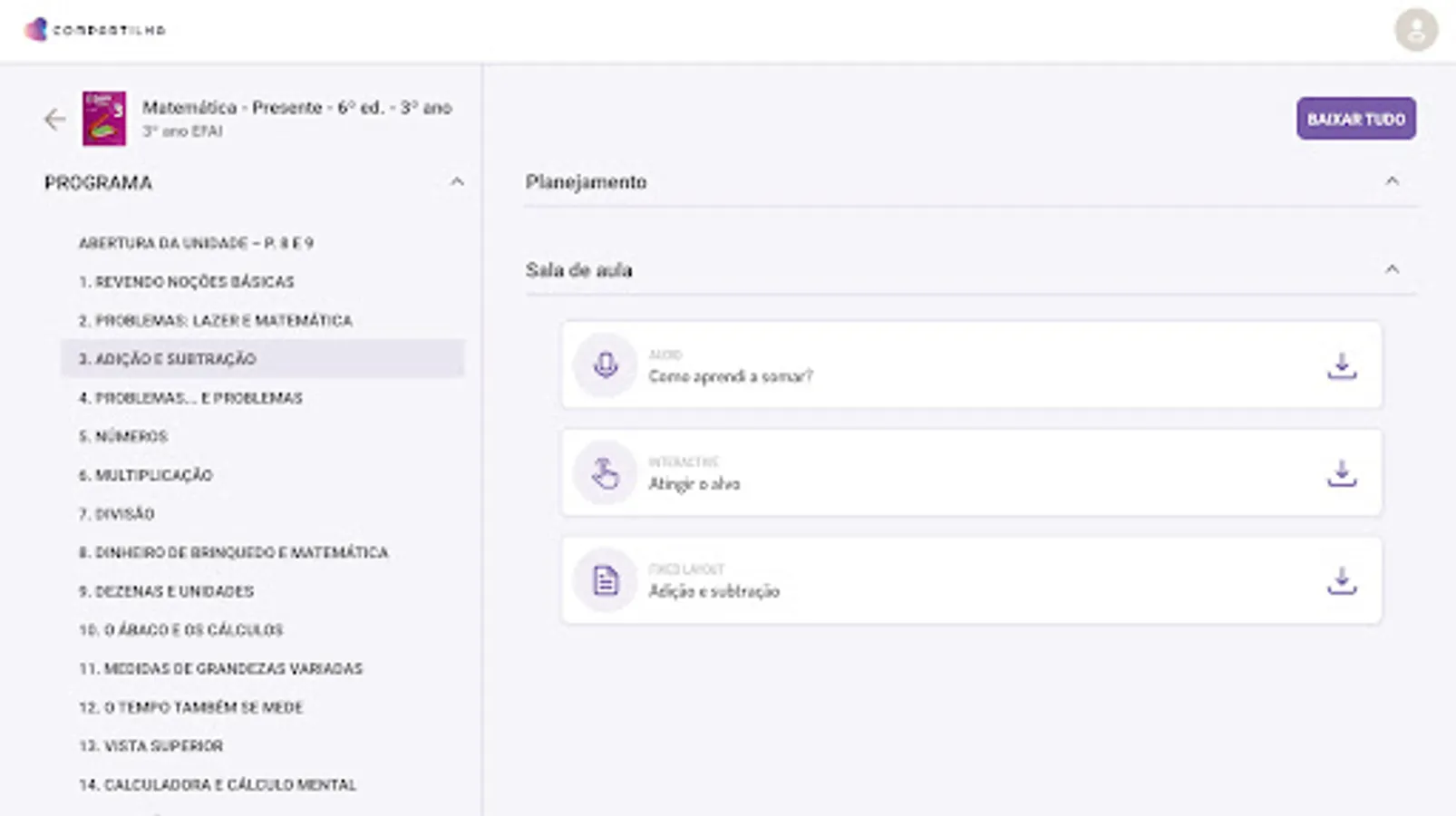Download the audio "Como aprendi a somar?"
1456x816 pixels.
click(x=1342, y=365)
